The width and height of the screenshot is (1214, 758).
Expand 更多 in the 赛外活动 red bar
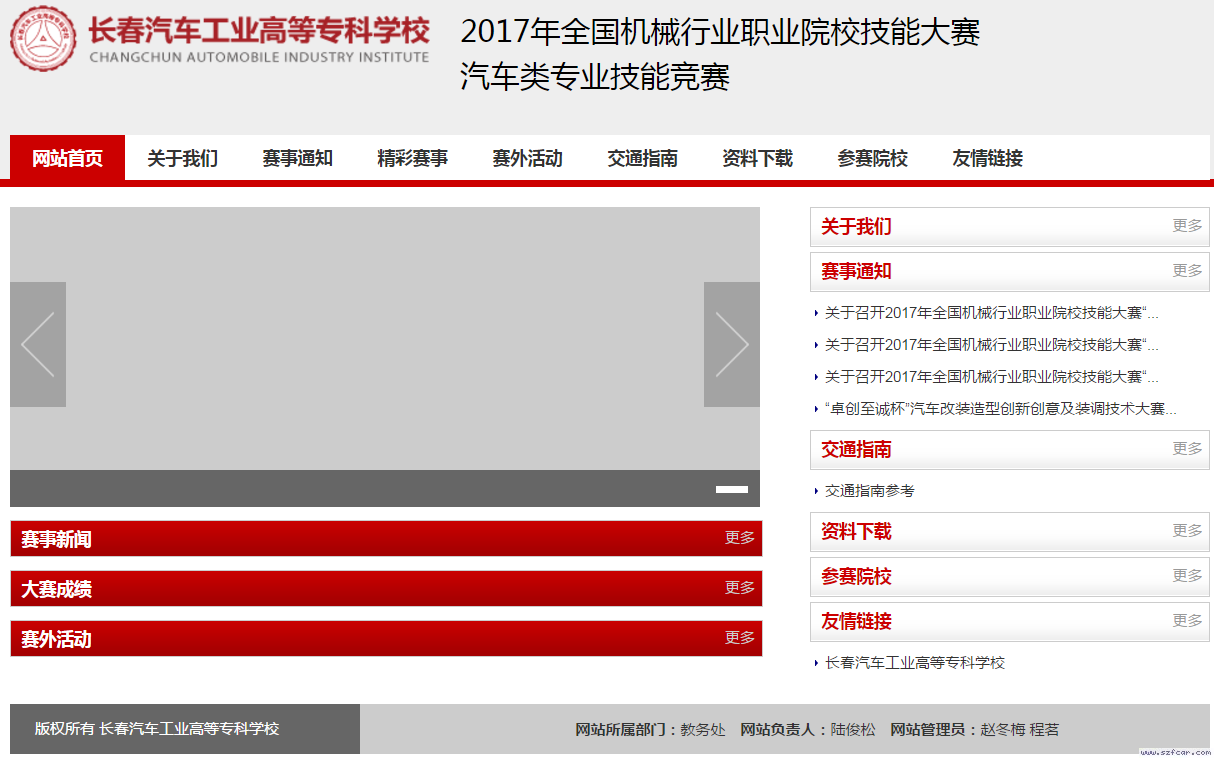[739, 638]
